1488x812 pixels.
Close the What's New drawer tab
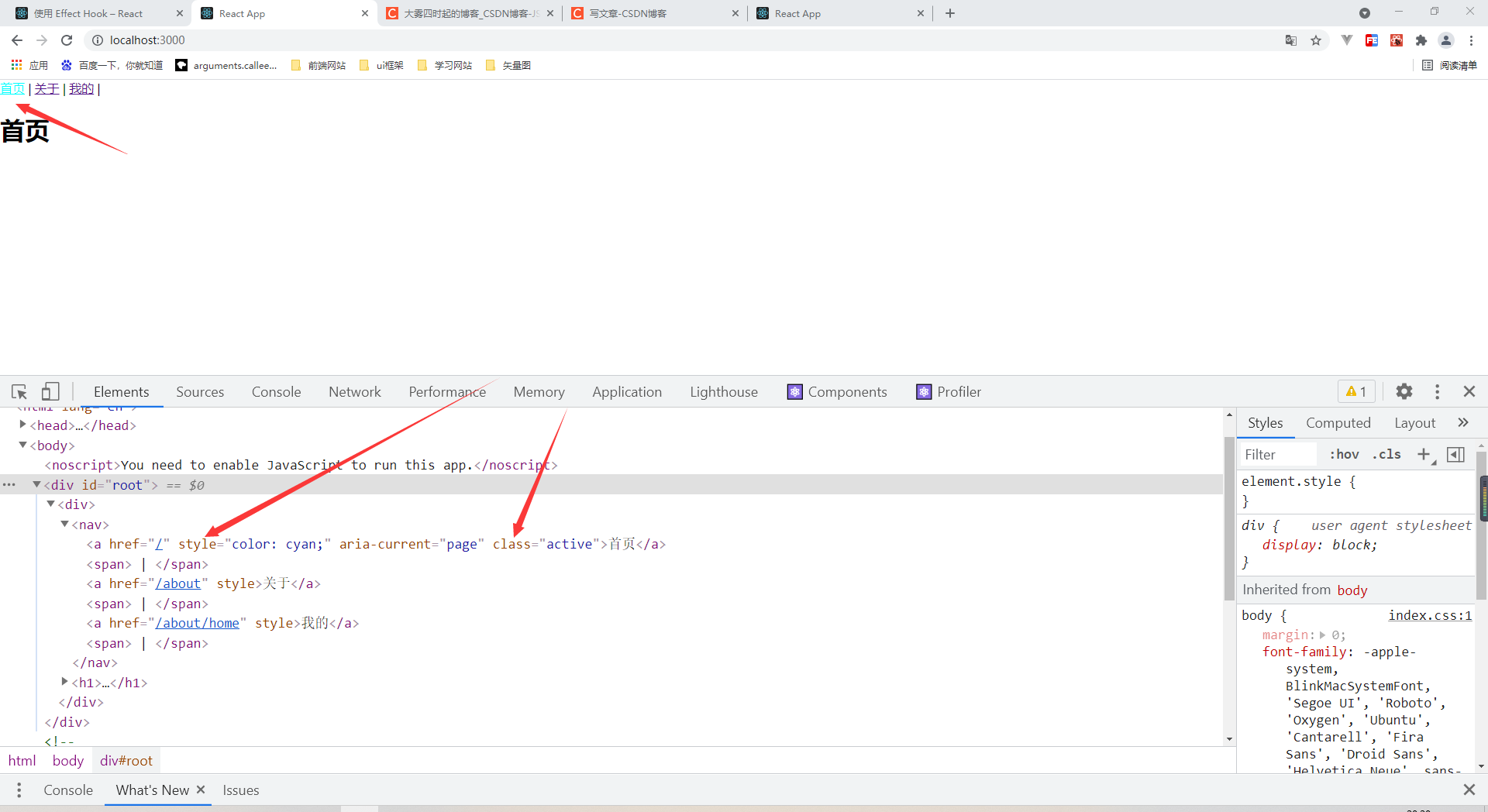point(201,790)
